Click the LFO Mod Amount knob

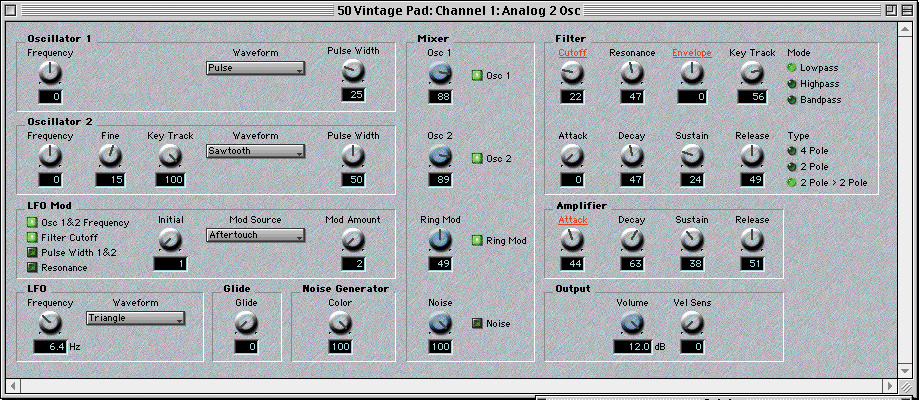353,240
